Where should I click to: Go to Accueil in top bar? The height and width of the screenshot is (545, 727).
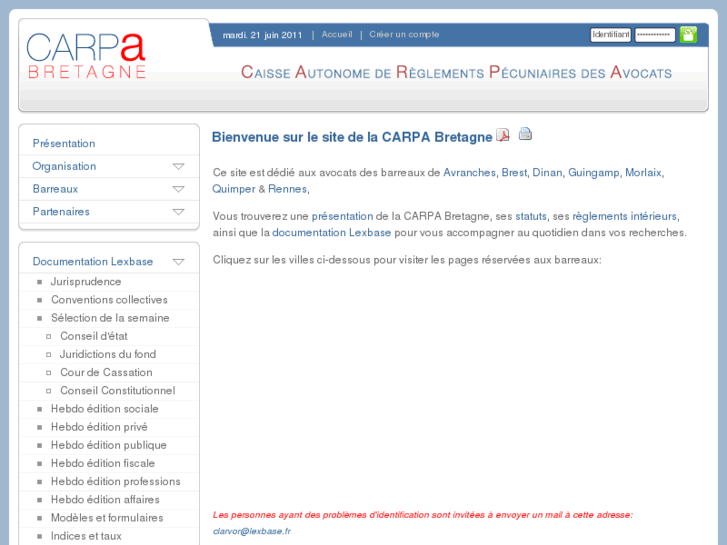[337, 34]
